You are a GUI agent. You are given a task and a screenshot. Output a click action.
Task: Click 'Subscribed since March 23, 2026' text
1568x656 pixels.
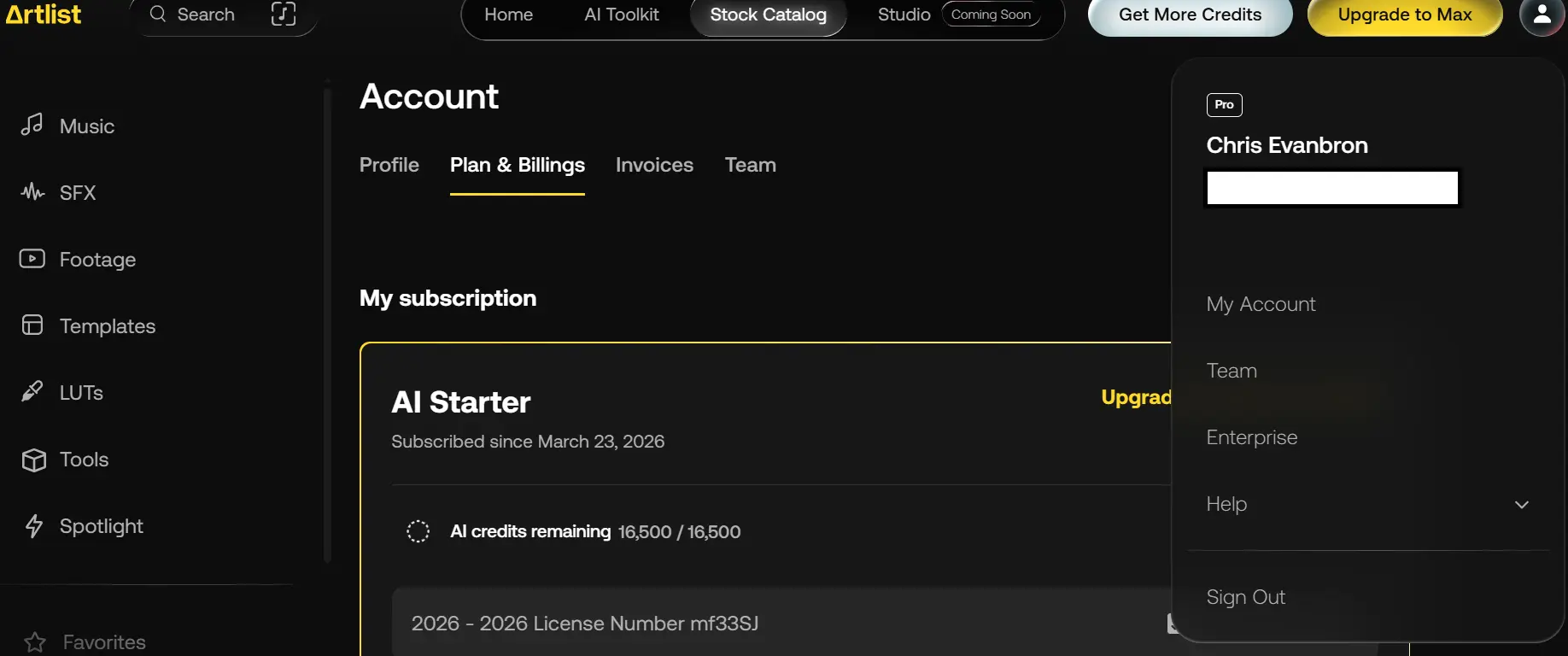pyautogui.click(x=528, y=442)
